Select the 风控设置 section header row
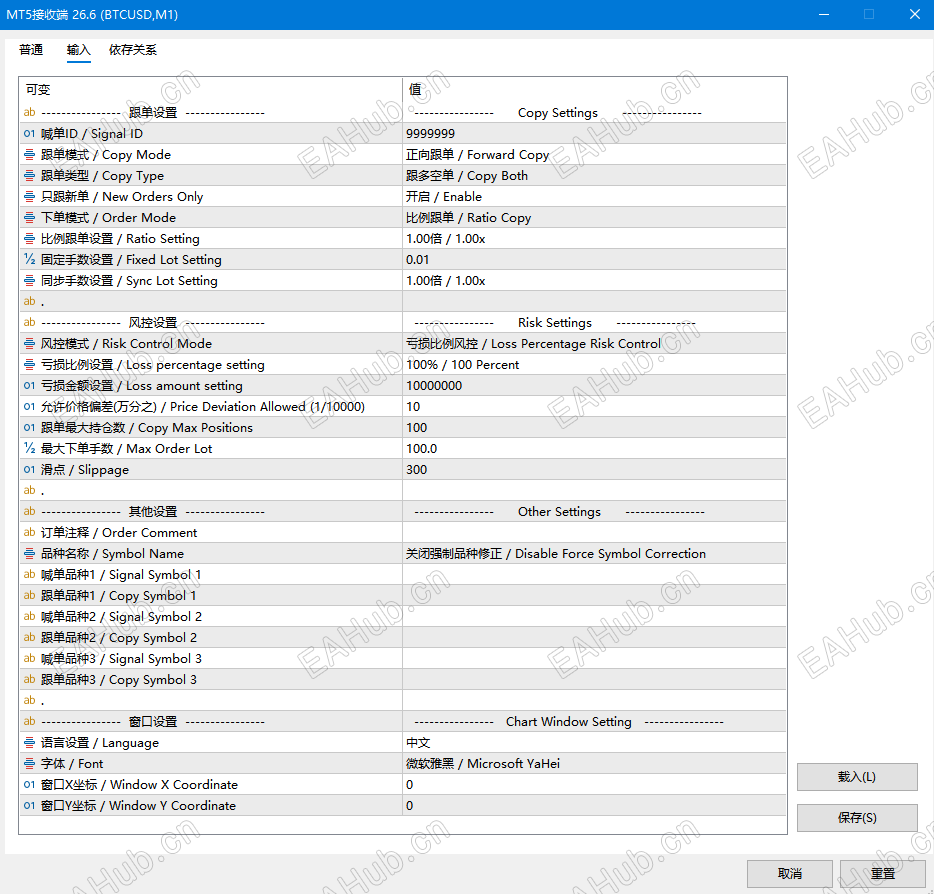 tap(403, 322)
